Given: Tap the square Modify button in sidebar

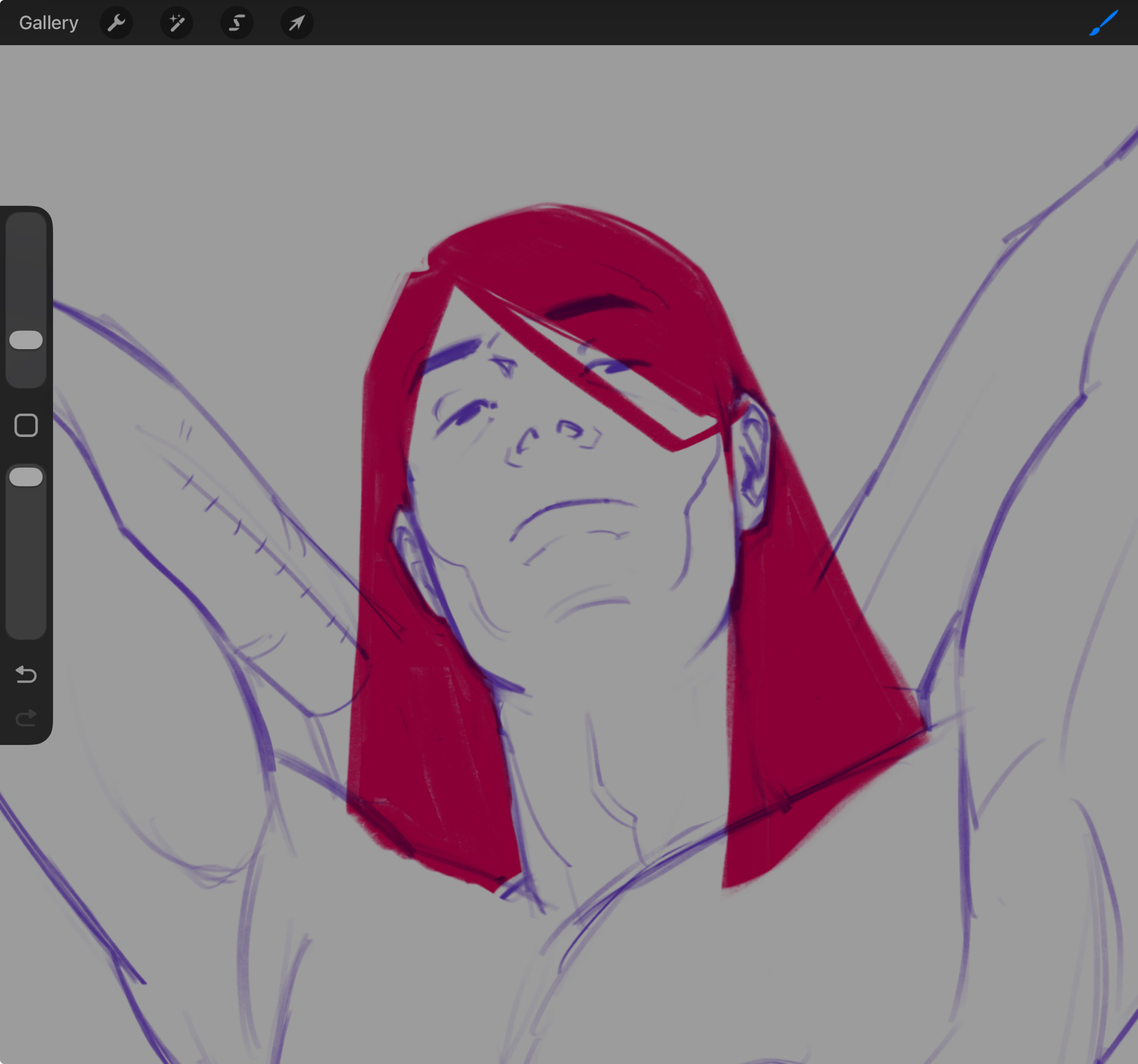Looking at the screenshot, I should [26, 425].
